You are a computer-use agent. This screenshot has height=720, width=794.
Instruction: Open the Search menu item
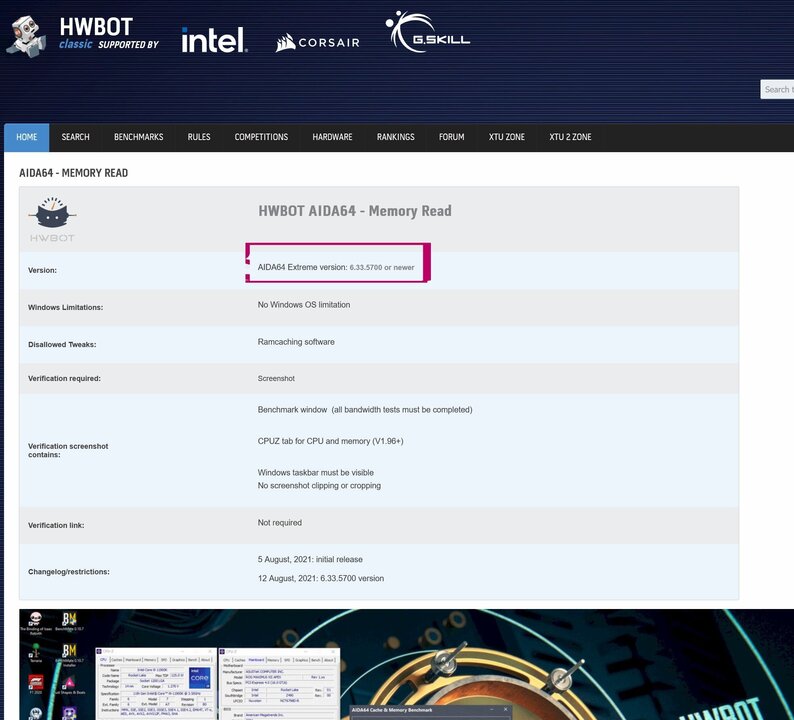click(x=75, y=137)
